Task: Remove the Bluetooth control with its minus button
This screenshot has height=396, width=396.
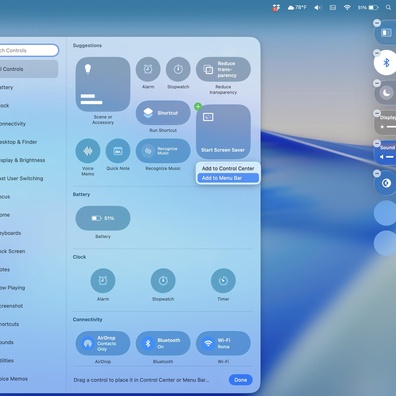Action: click(377, 53)
